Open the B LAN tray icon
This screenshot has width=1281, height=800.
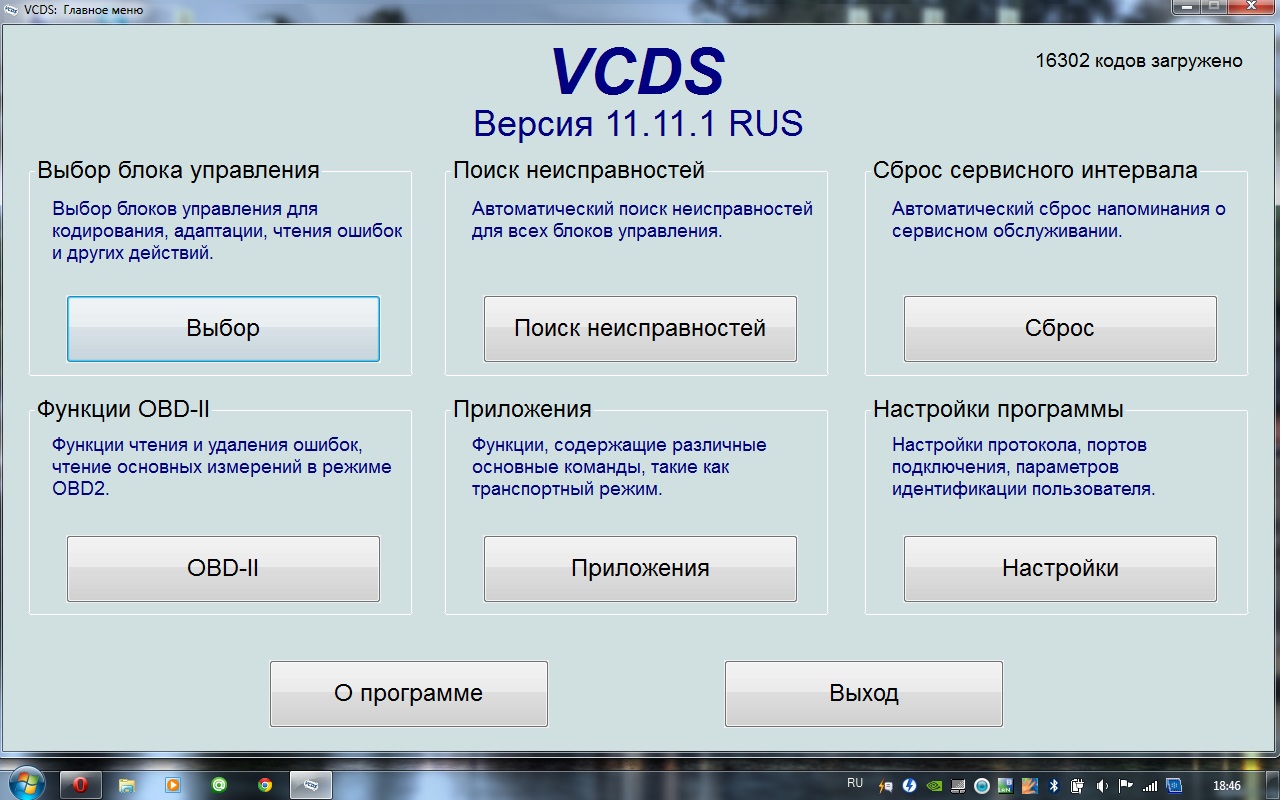[1006, 786]
